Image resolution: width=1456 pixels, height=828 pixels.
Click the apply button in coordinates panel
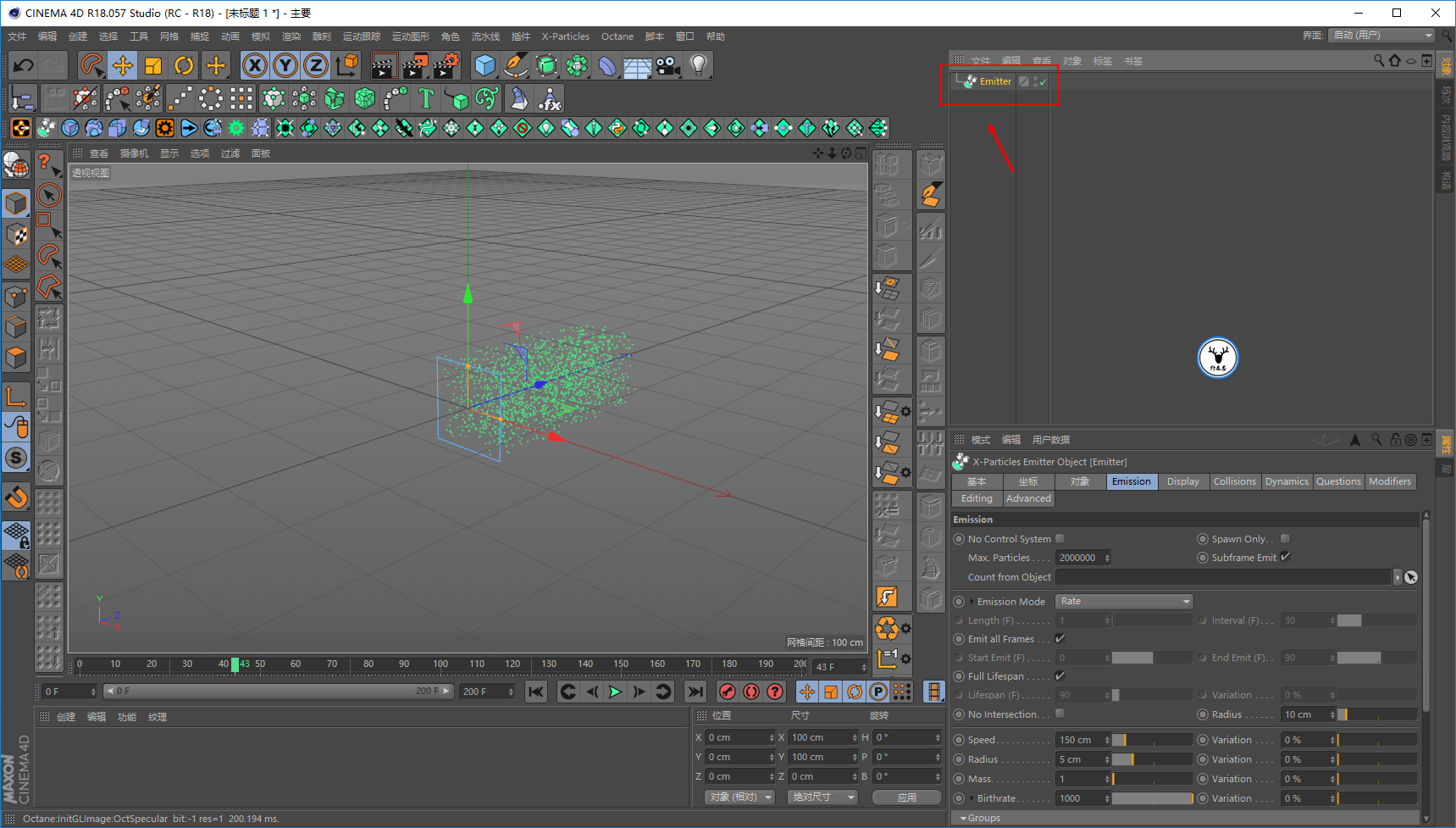pos(906,797)
